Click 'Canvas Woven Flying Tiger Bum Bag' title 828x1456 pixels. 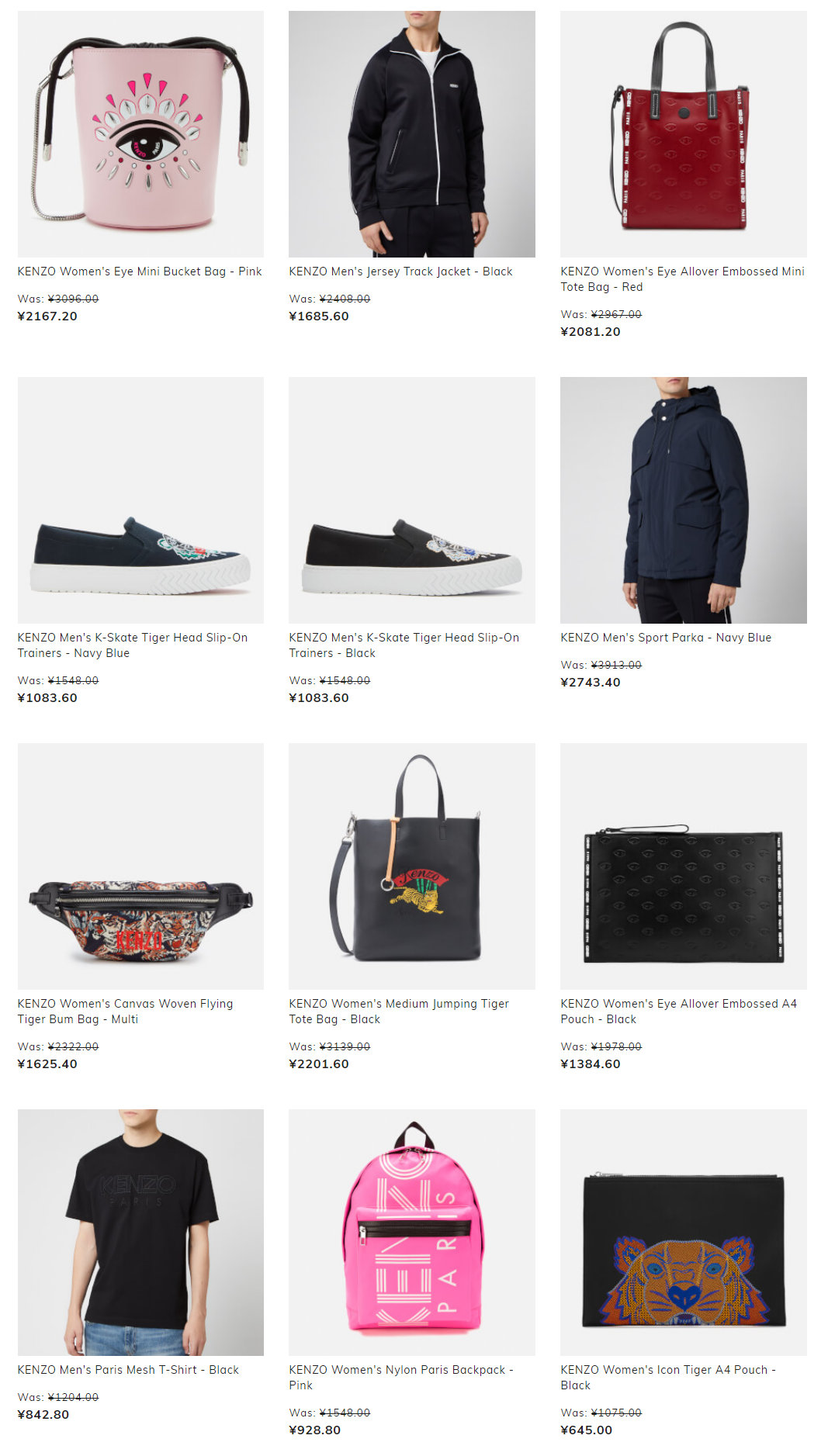click(125, 1012)
